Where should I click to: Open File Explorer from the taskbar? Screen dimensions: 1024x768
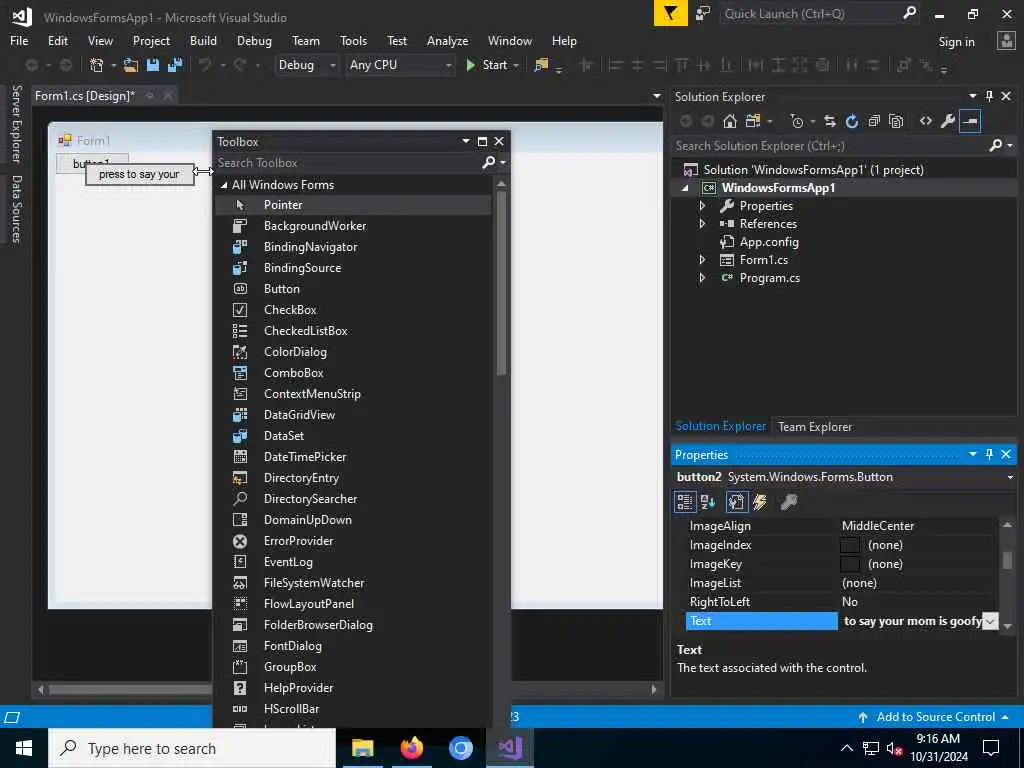coord(362,748)
